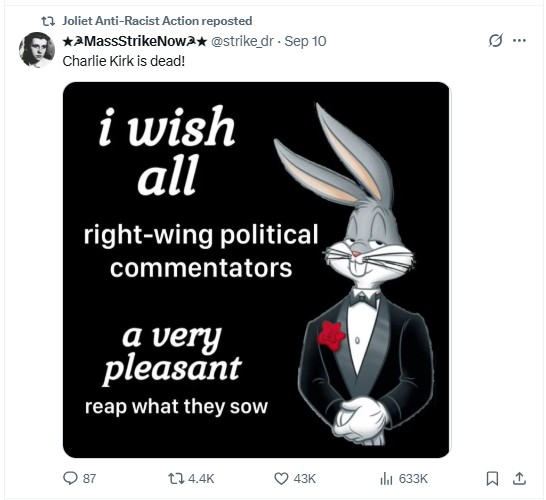Viewport: 546px width, 500px height.
Task: Like the post with the heart icon
Action: coord(281,478)
